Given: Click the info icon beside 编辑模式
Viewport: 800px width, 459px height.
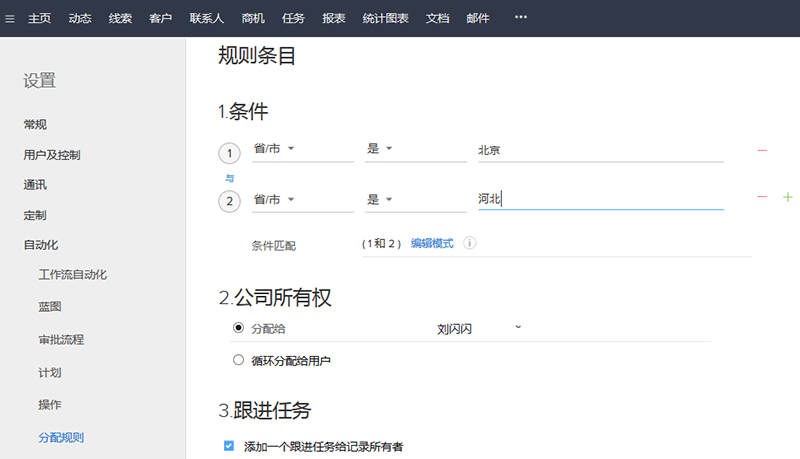Looking at the screenshot, I should click(469, 243).
